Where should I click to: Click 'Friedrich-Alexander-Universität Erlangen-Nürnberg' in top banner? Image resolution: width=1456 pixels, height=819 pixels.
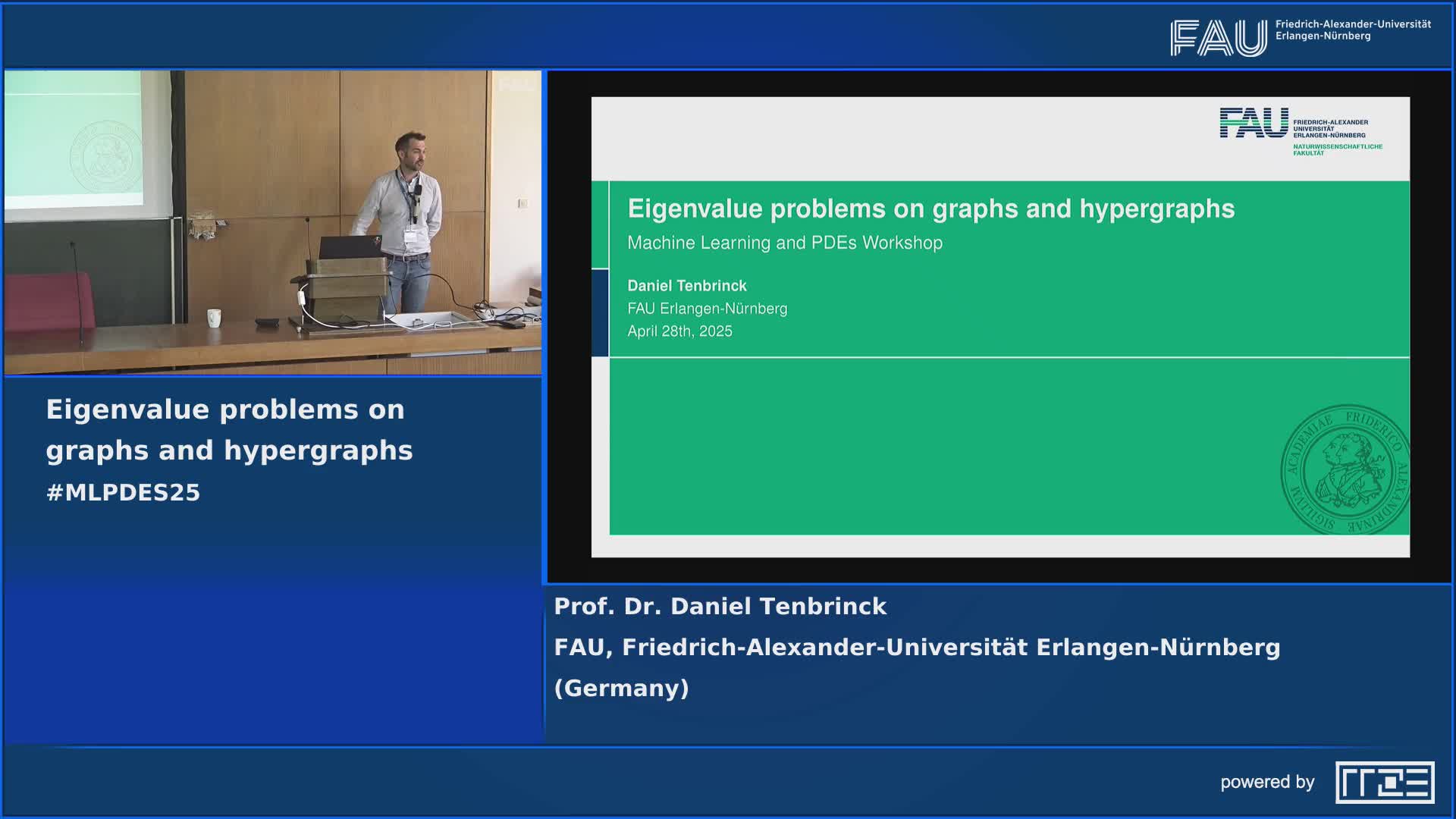click(x=1353, y=30)
